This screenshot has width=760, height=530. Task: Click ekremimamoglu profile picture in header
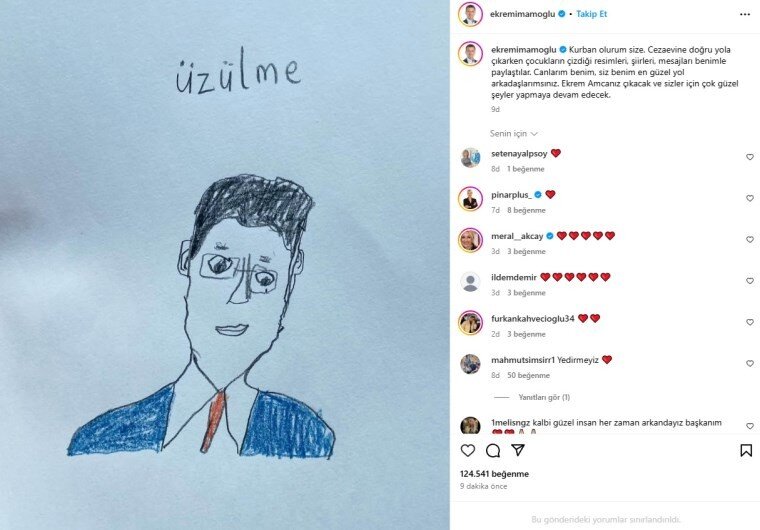470,14
